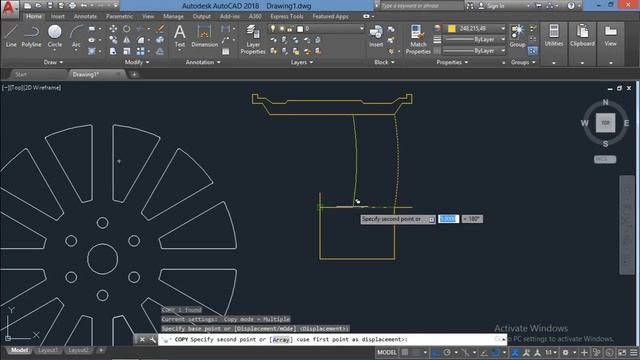Toggle grid display in status bar
640x360 pixels.
pos(405,352)
